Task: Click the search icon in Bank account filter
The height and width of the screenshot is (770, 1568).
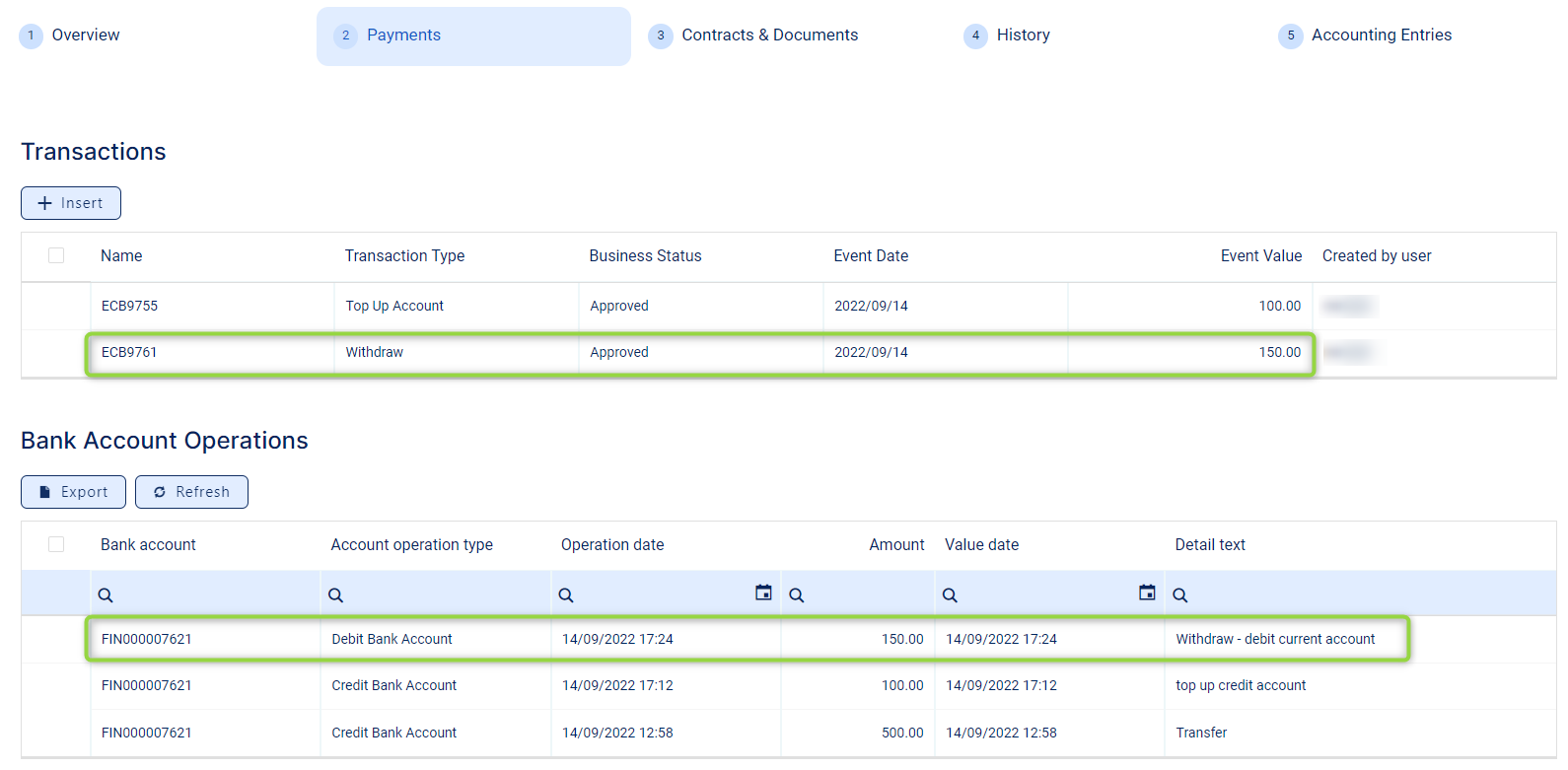Action: [x=106, y=595]
